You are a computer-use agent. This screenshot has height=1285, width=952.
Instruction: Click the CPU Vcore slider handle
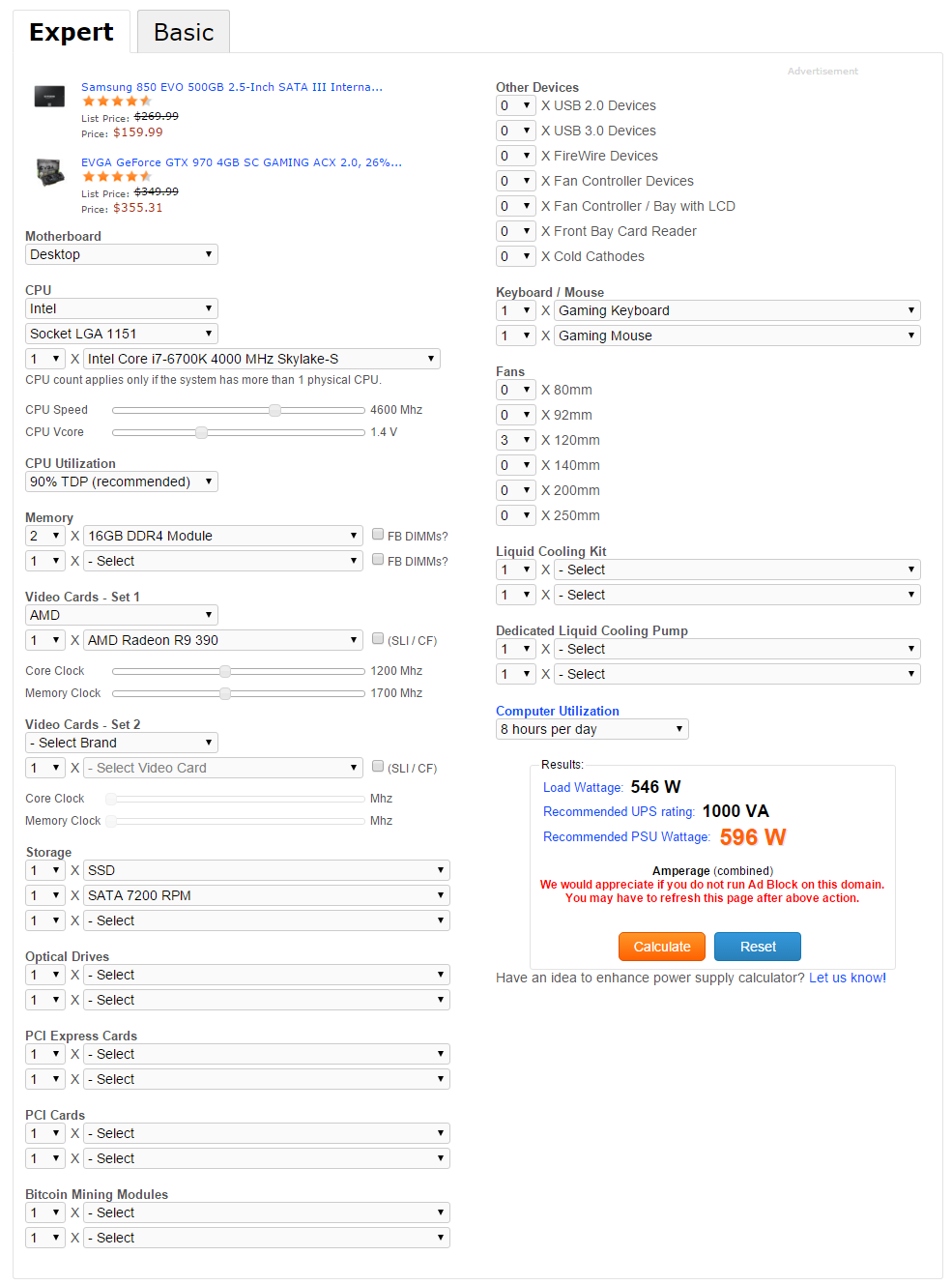[x=201, y=432]
